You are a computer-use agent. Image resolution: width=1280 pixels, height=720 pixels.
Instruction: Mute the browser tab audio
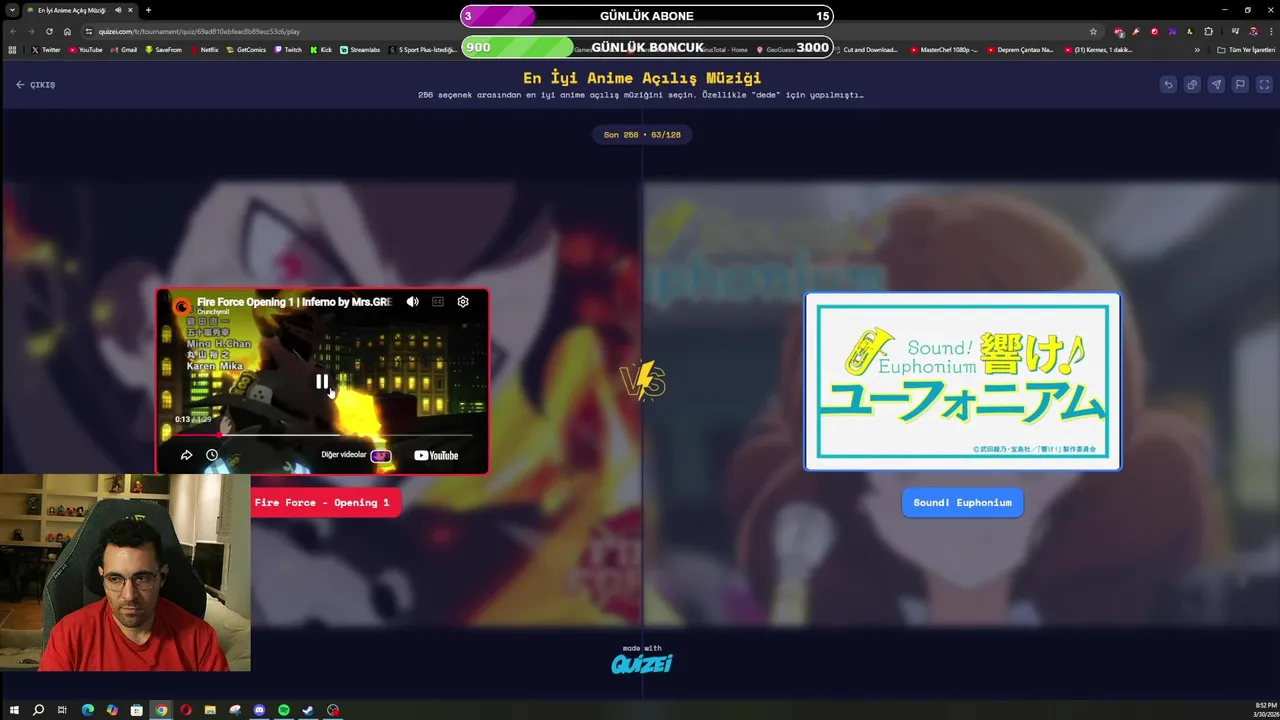pyautogui.click(x=118, y=10)
